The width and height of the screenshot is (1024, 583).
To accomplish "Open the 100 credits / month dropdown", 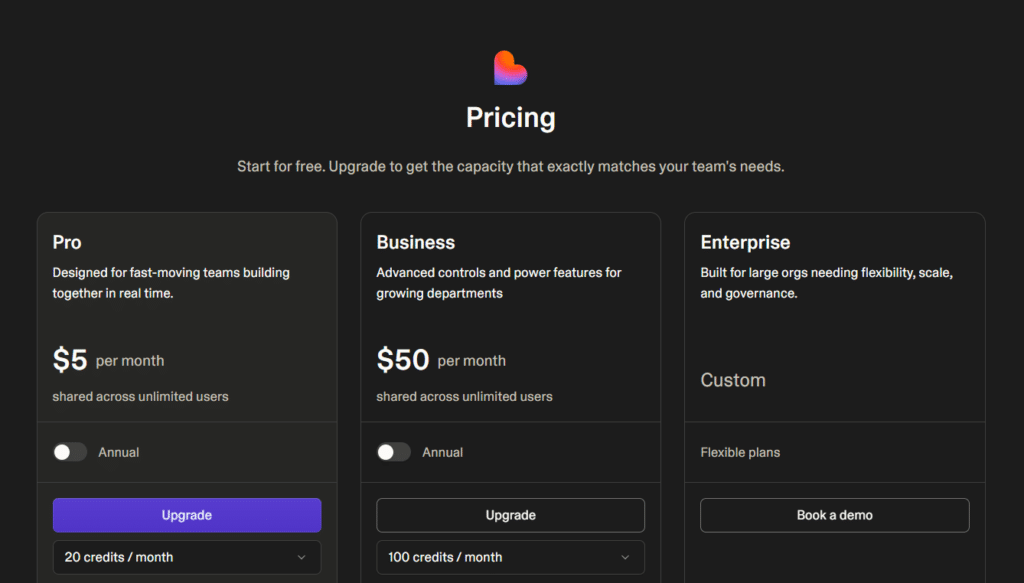I will [510, 557].
